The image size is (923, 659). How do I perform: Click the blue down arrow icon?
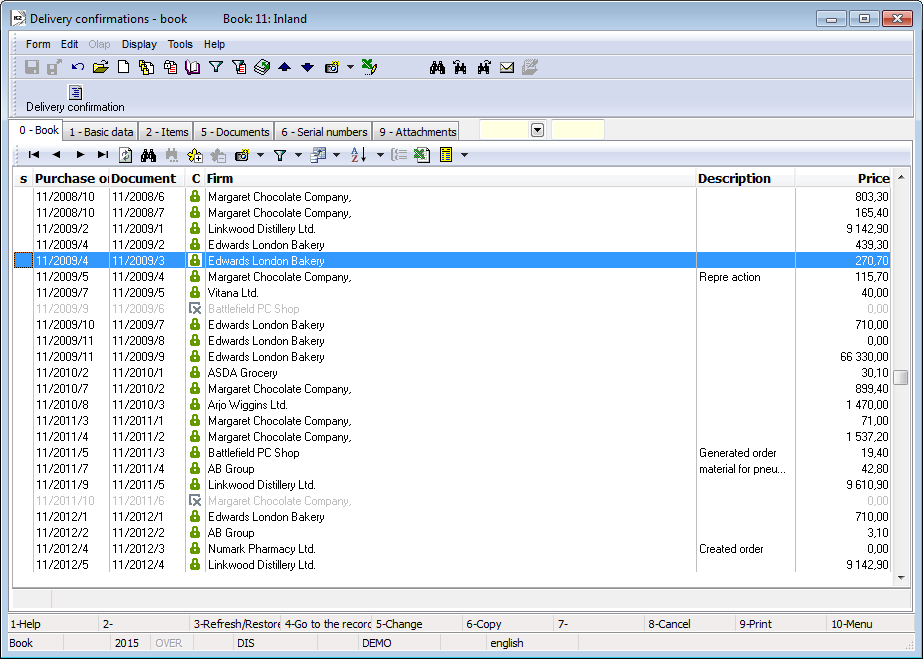307,68
